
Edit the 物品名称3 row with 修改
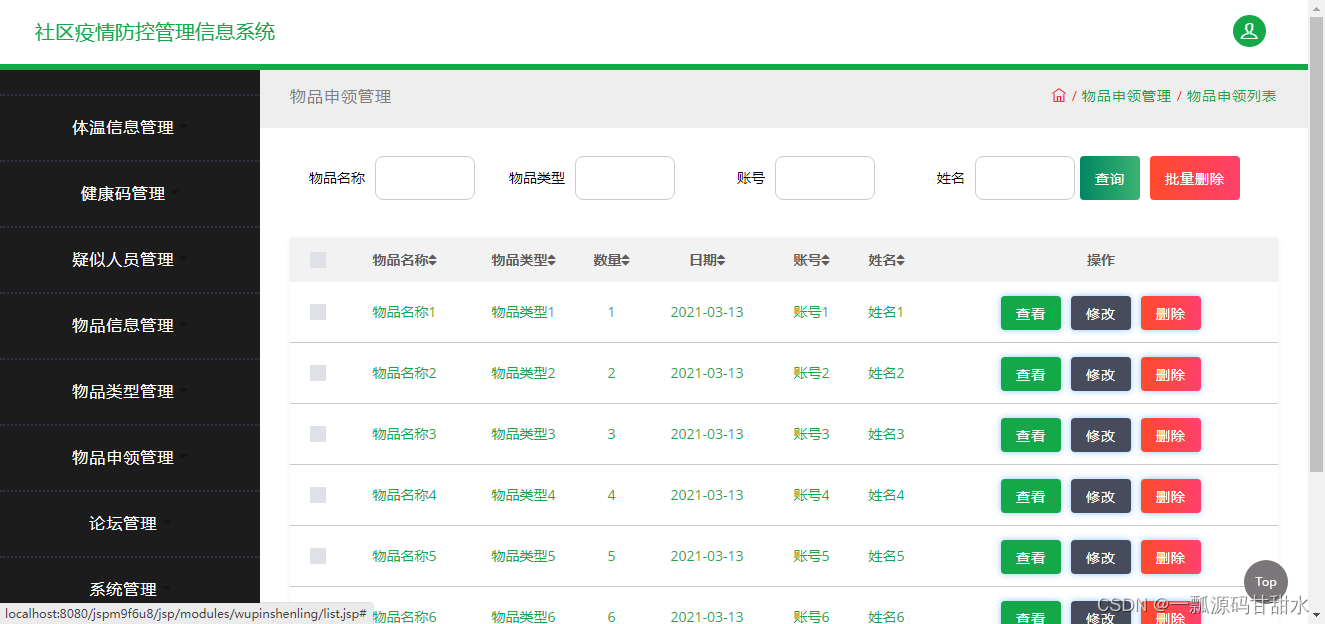[1101, 435]
